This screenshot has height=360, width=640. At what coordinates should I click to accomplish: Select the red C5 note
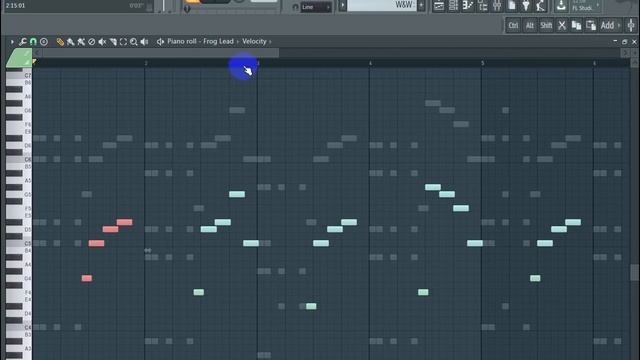pos(96,243)
